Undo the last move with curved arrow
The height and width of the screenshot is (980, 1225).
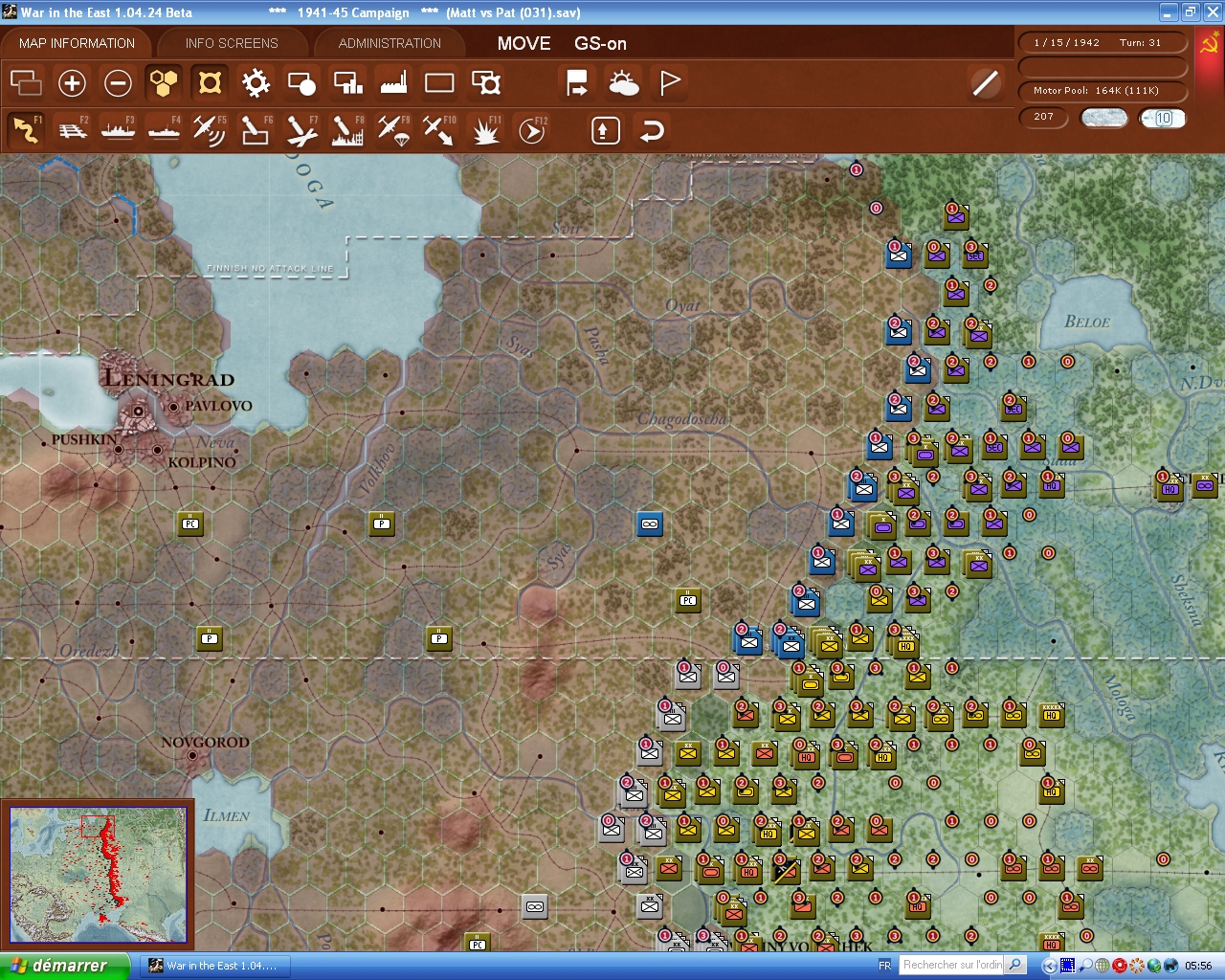coord(652,130)
